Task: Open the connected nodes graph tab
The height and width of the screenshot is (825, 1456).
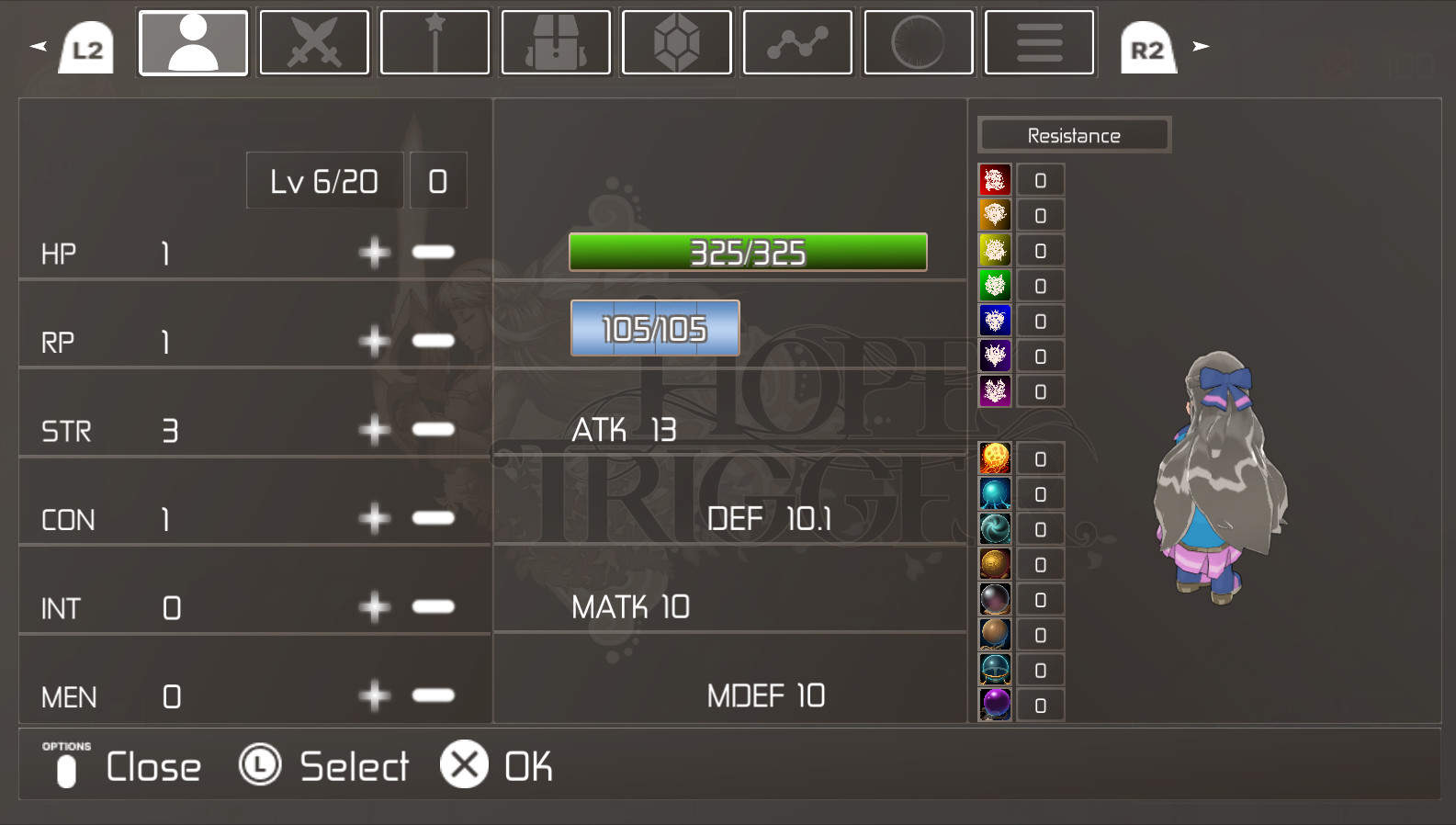Action: pyautogui.click(x=797, y=42)
